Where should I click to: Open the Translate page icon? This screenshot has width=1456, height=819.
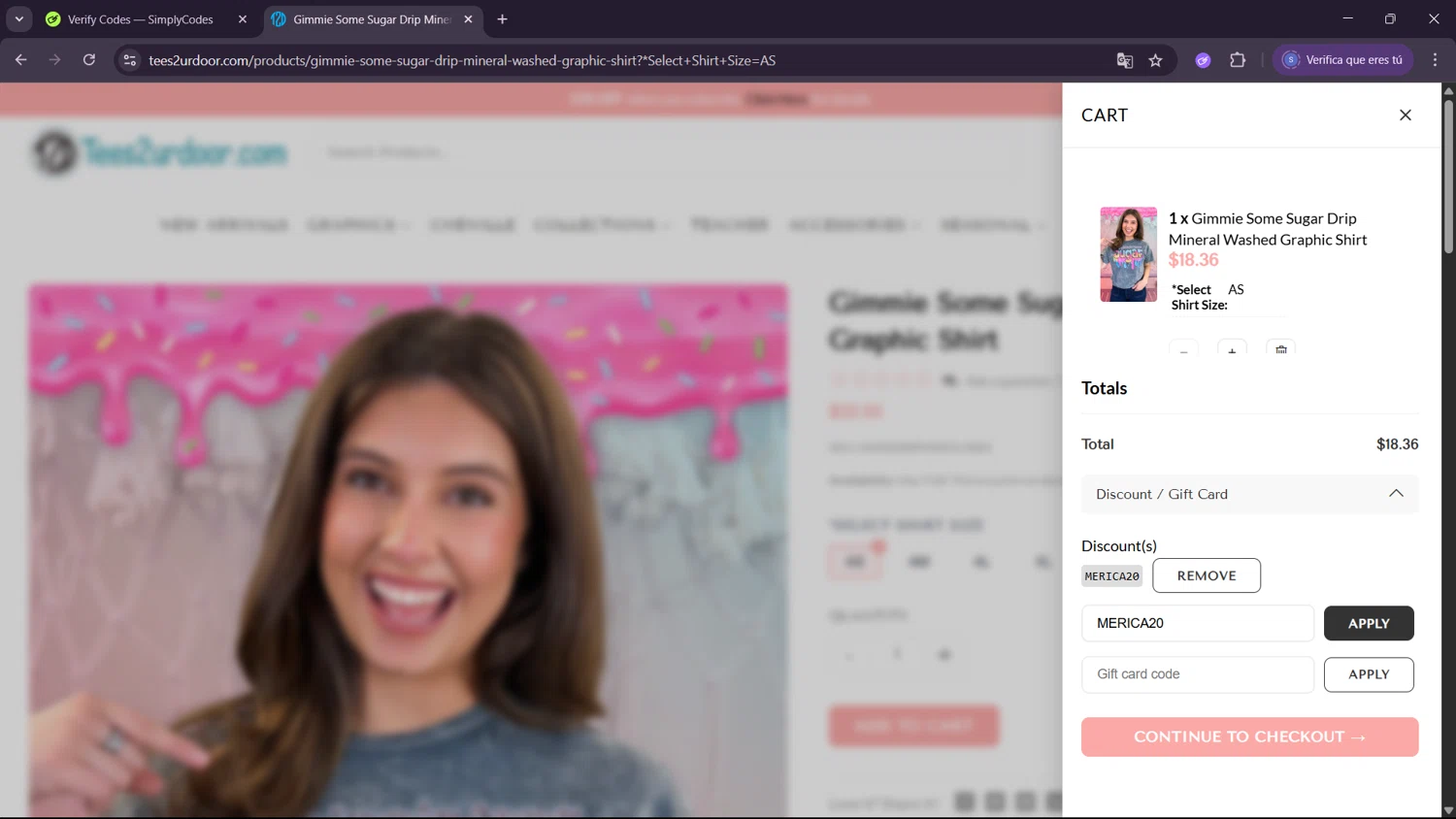1125,60
